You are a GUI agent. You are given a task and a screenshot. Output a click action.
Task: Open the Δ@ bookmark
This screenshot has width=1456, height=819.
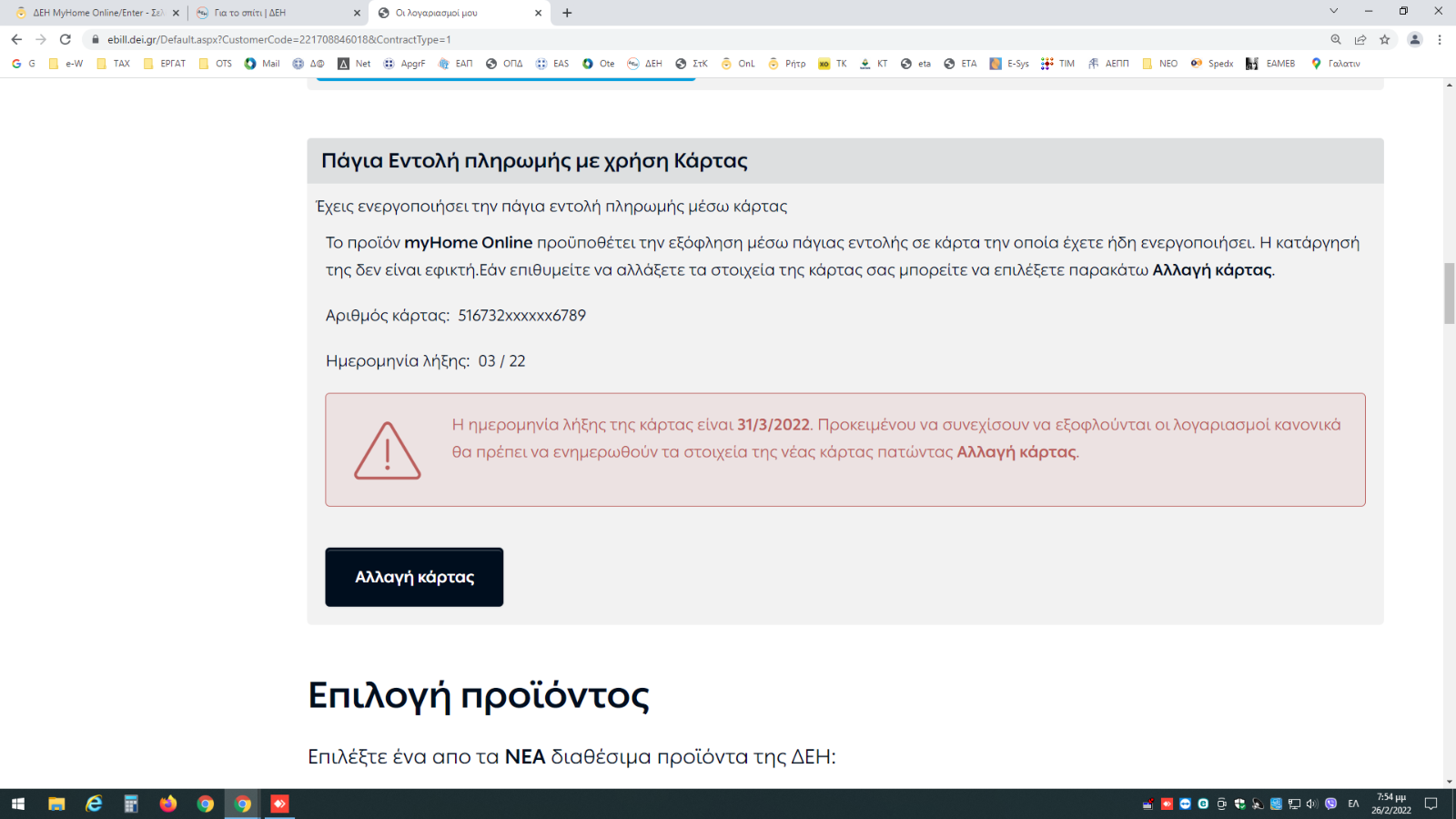pos(308,64)
